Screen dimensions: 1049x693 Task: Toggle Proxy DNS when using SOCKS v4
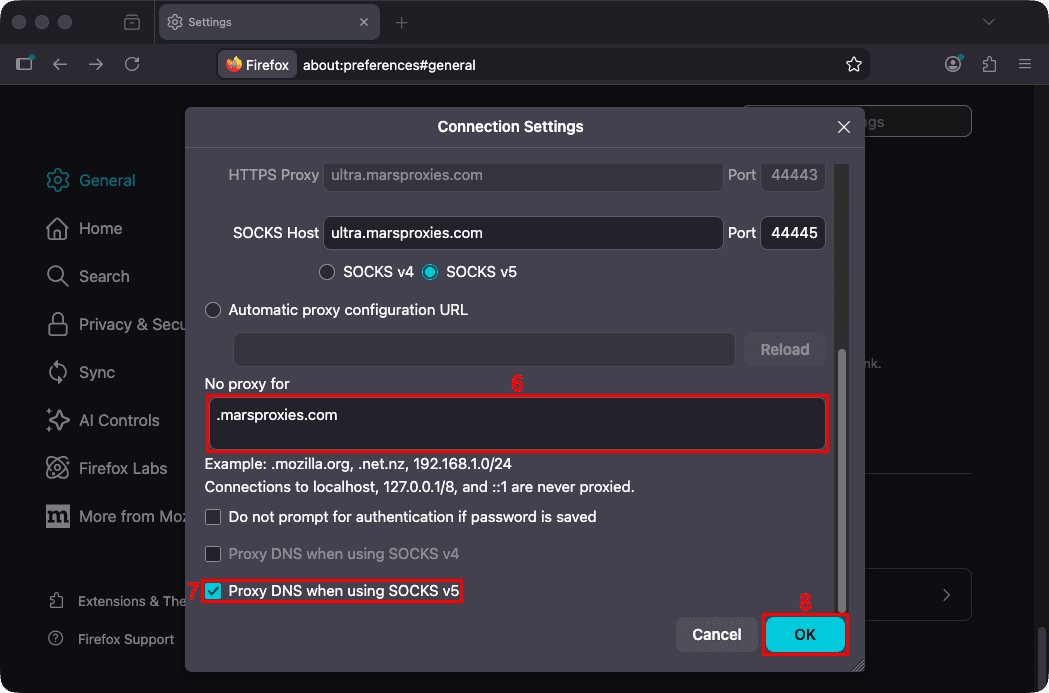pos(213,554)
